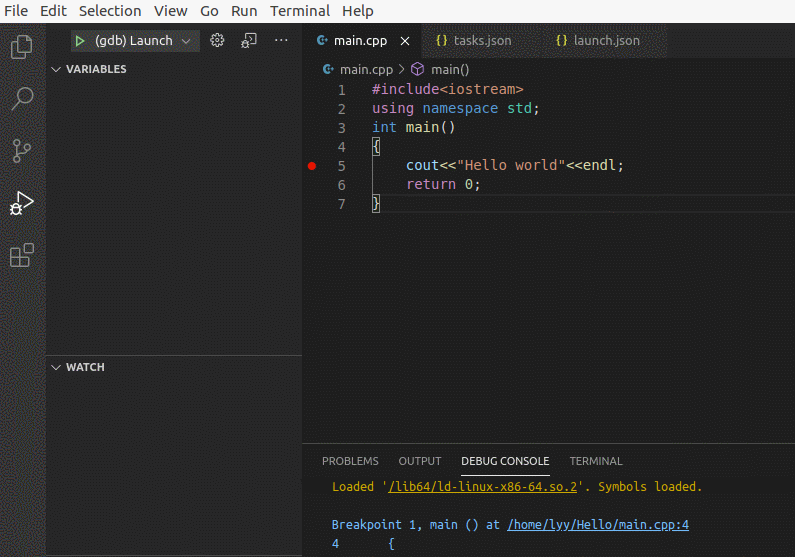Open launch.json via gear icon
The width and height of the screenshot is (795, 557).
217,41
